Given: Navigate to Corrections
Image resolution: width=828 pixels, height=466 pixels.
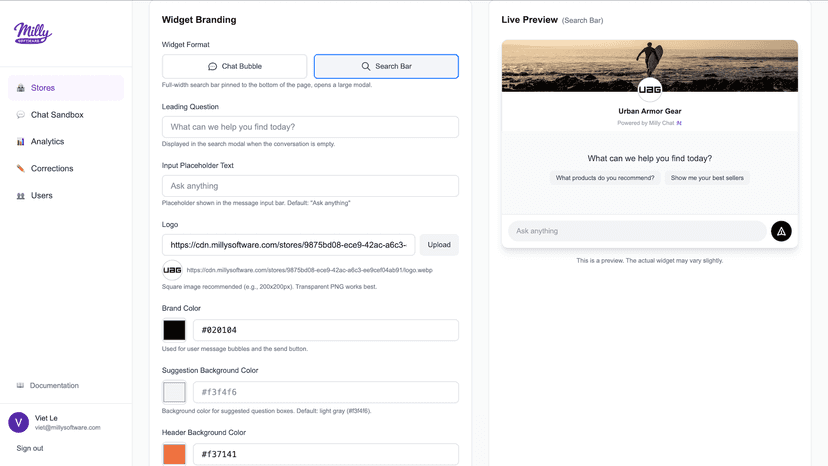Looking at the screenshot, I should pos(66,169).
